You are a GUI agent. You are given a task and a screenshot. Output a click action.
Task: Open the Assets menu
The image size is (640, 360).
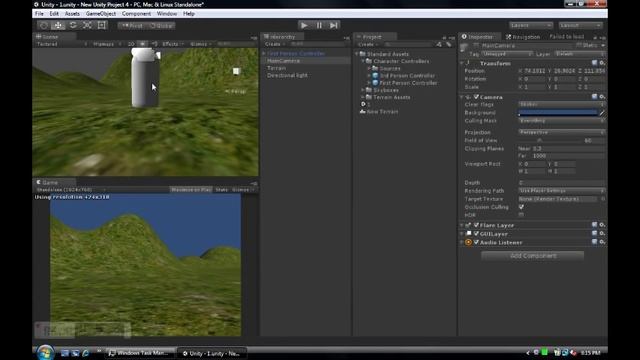pyautogui.click(x=72, y=13)
